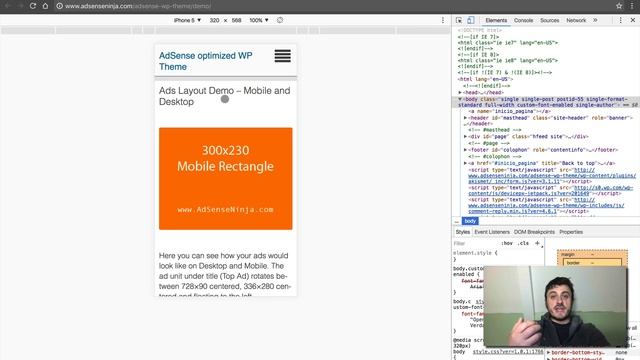This screenshot has height=360, width=640.
Task: Expand the head element node
Action: click(460, 93)
